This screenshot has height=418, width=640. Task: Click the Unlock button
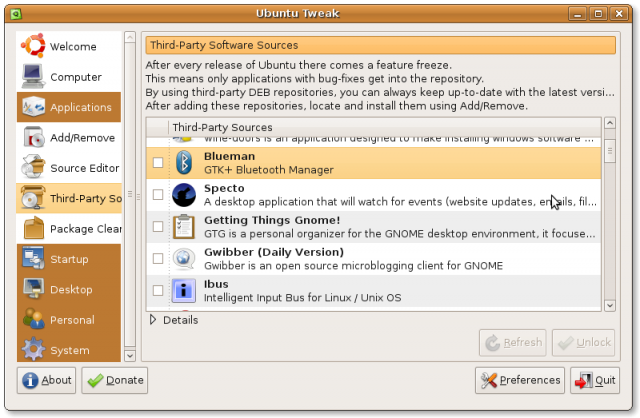pos(583,342)
